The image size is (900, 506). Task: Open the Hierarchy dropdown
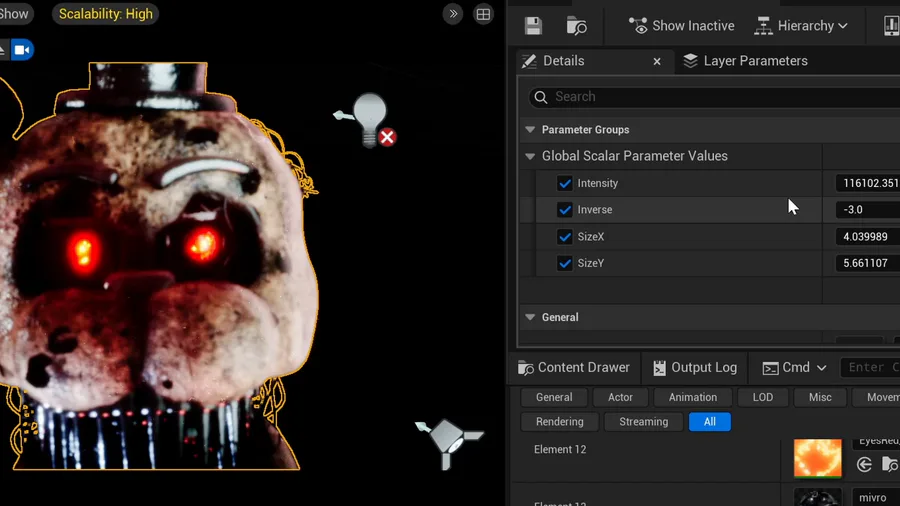click(x=801, y=26)
